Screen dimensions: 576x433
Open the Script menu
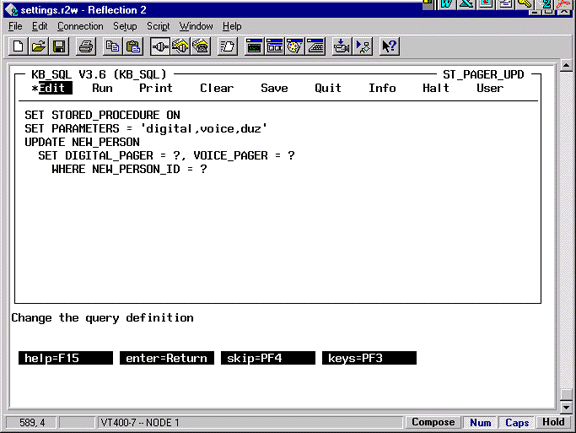158,26
